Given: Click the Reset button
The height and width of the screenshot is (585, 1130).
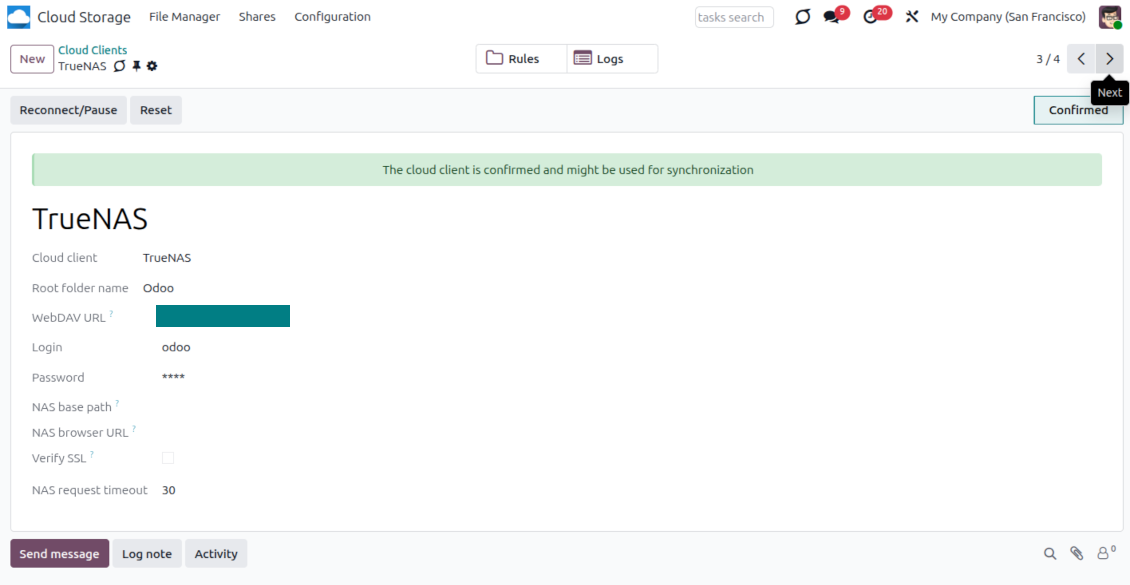Looking at the screenshot, I should pyautogui.click(x=156, y=110).
